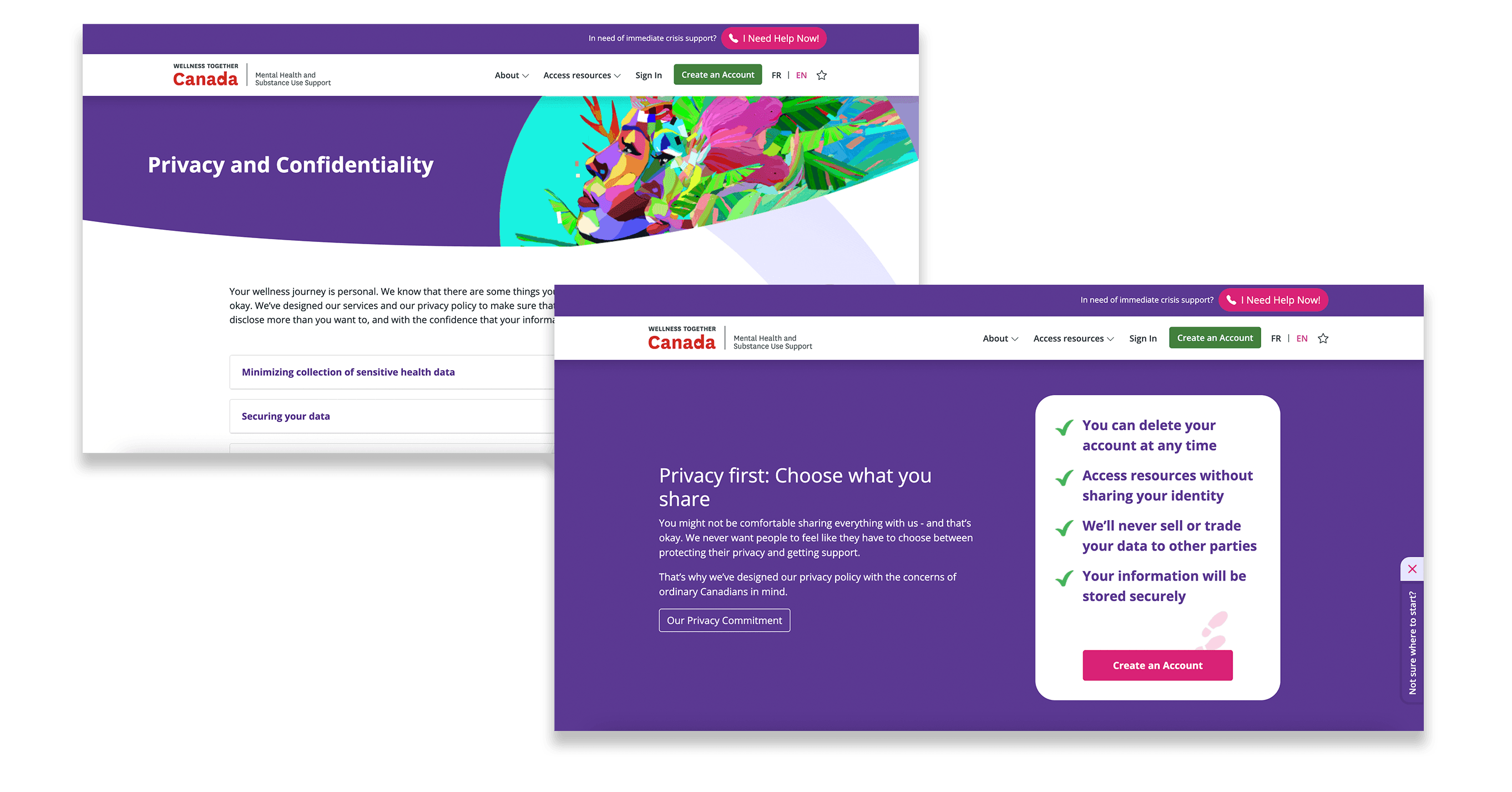This screenshot has height=792, width=1512.
Task: Expand 'Minimizing collection of sensitive health data'
Action: click(349, 372)
